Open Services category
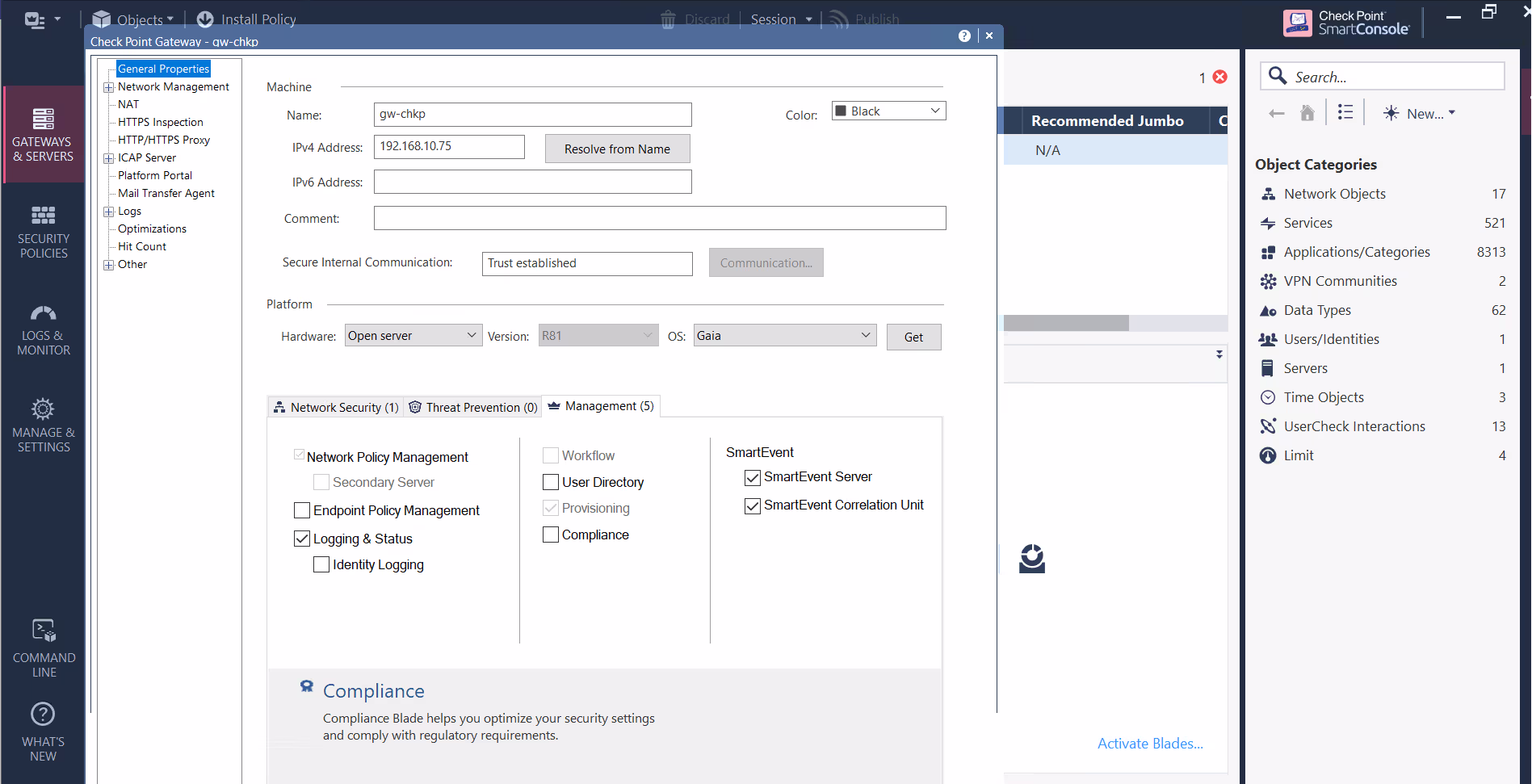The width and height of the screenshot is (1532, 784). point(1382,223)
